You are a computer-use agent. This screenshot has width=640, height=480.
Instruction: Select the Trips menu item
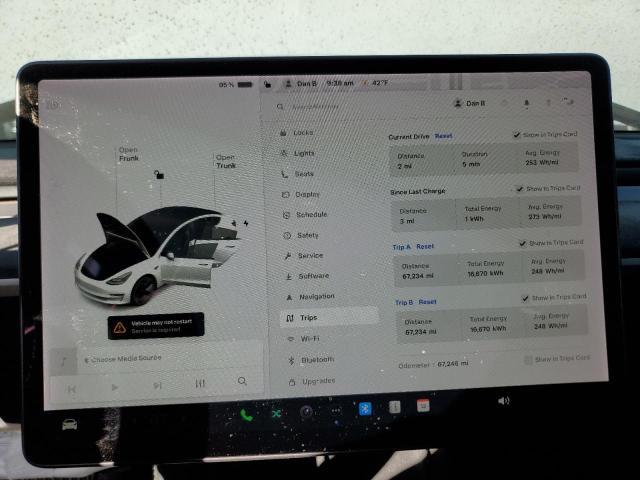[329, 317]
